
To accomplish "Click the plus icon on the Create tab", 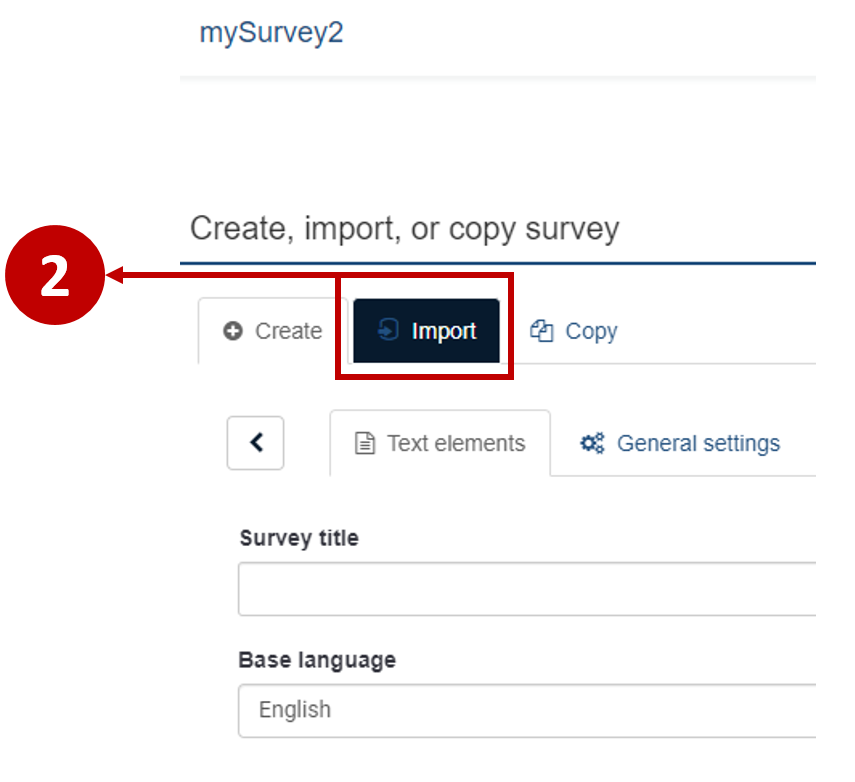I will tap(233, 330).
